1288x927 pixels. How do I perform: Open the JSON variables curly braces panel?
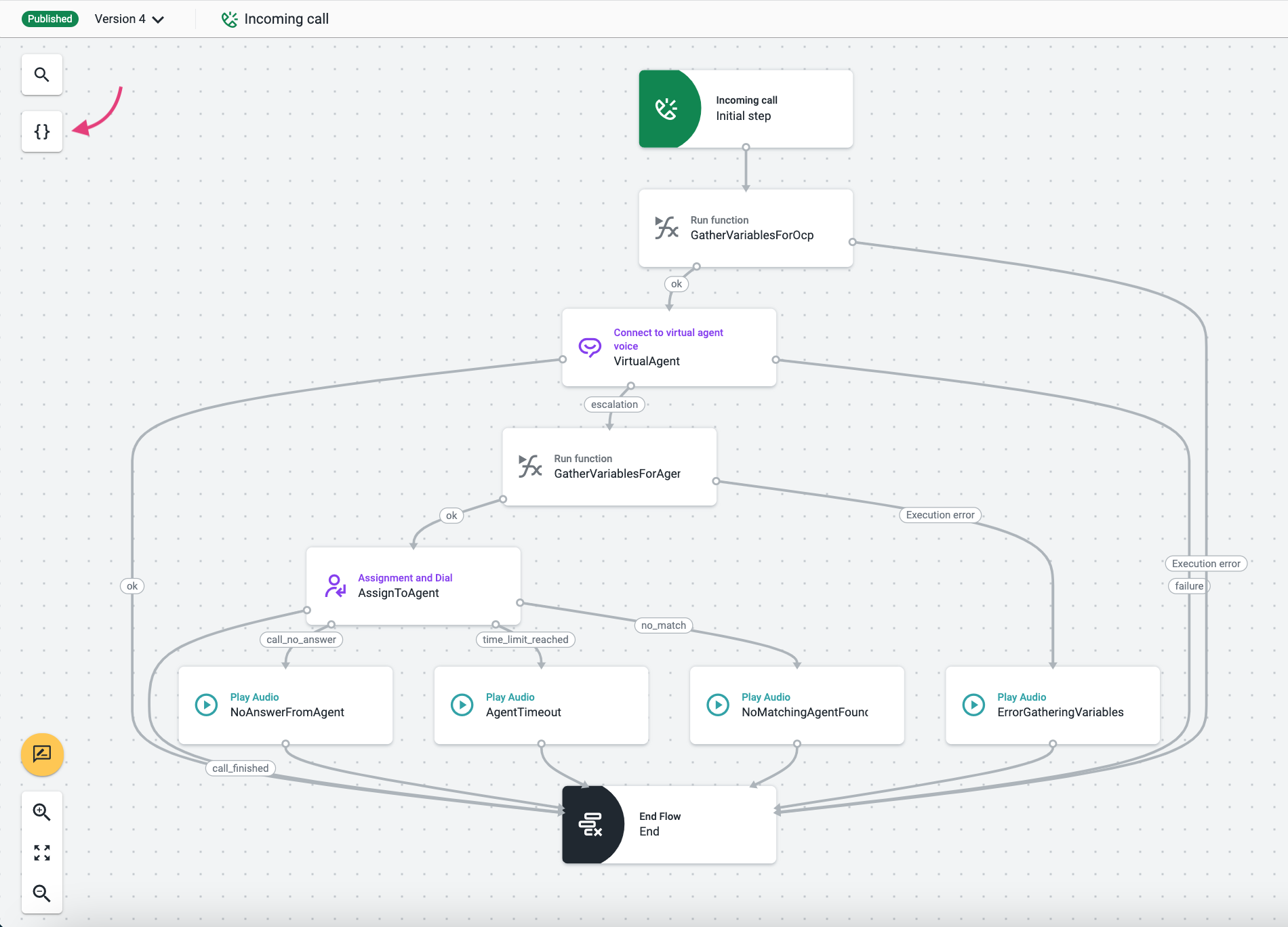[x=42, y=131]
